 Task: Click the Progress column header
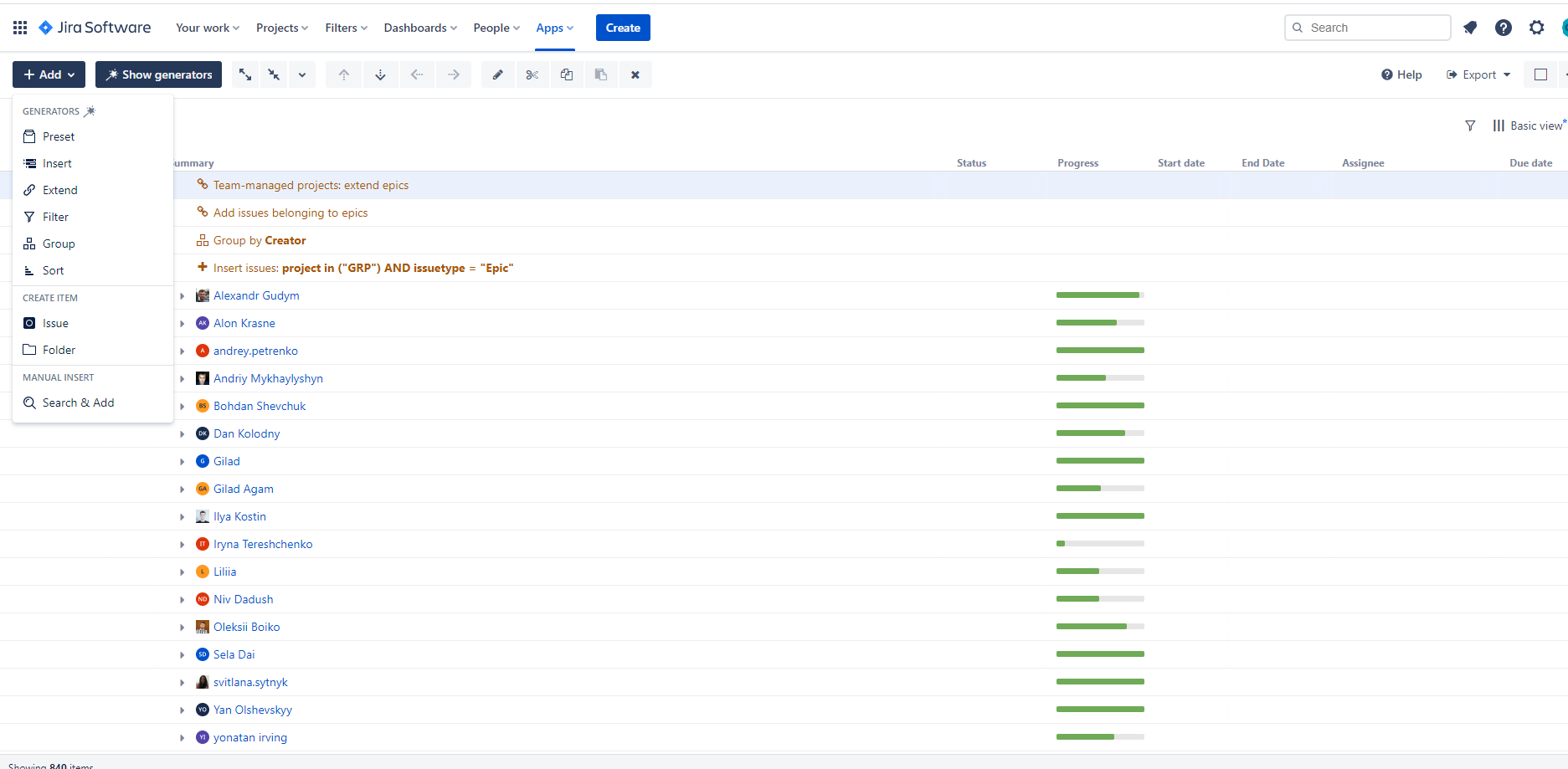click(x=1078, y=163)
